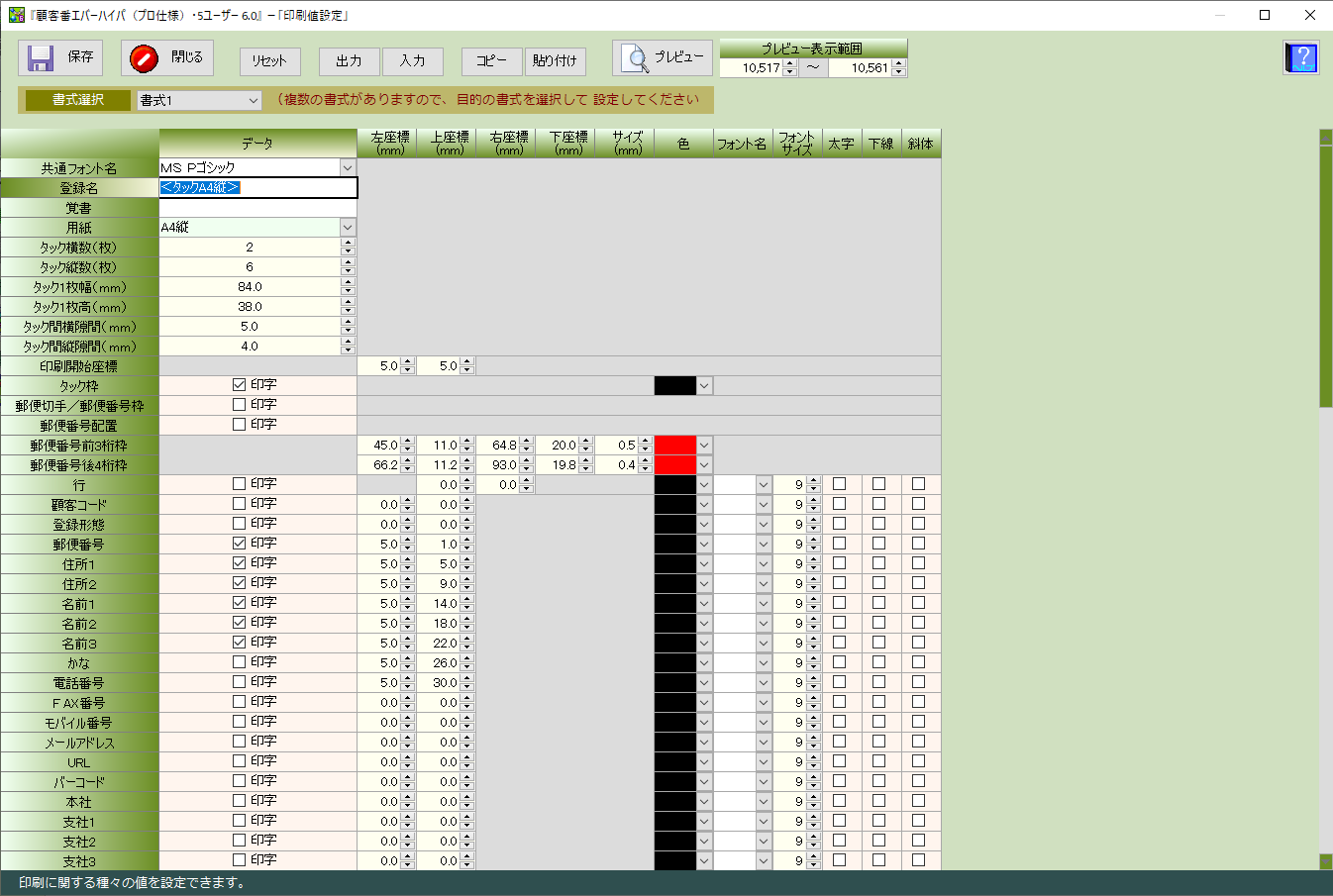Viewport: 1333px width, 896px height.
Task: Open color dropdown arrow in 住所2 row
Action: 704,584
